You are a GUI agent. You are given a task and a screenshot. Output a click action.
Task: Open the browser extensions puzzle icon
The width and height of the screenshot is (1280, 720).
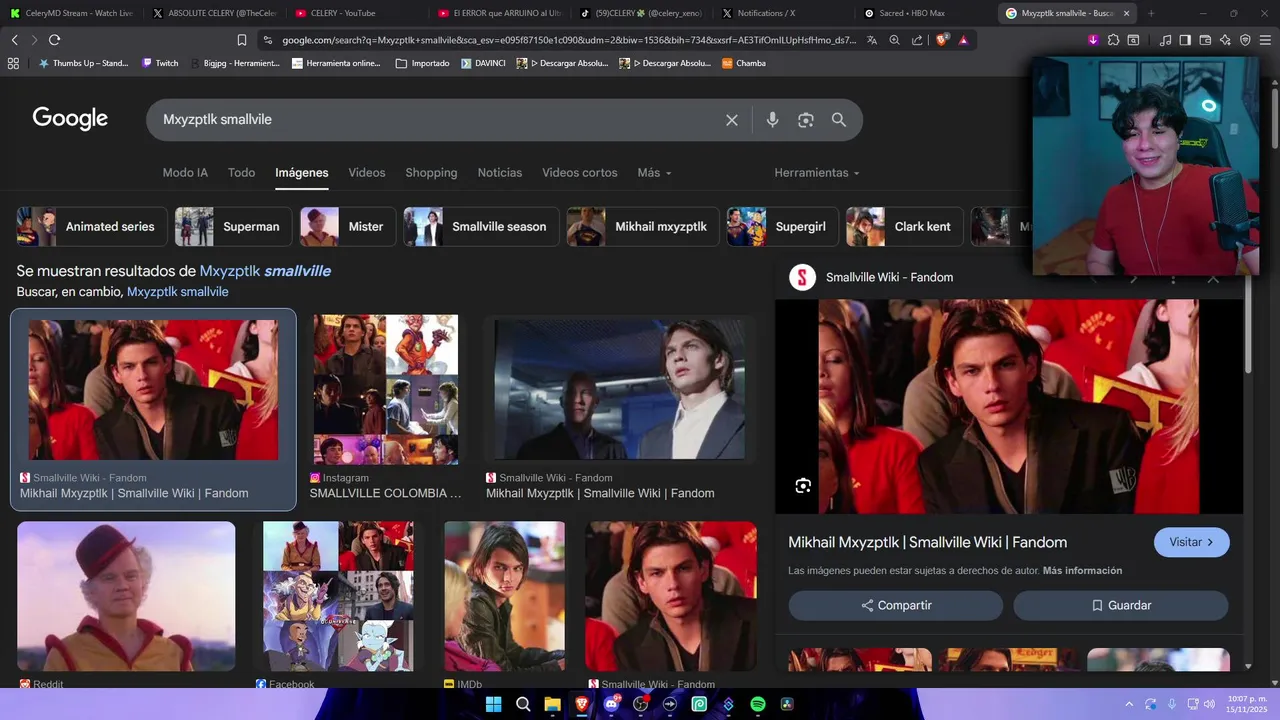[1112, 40]
